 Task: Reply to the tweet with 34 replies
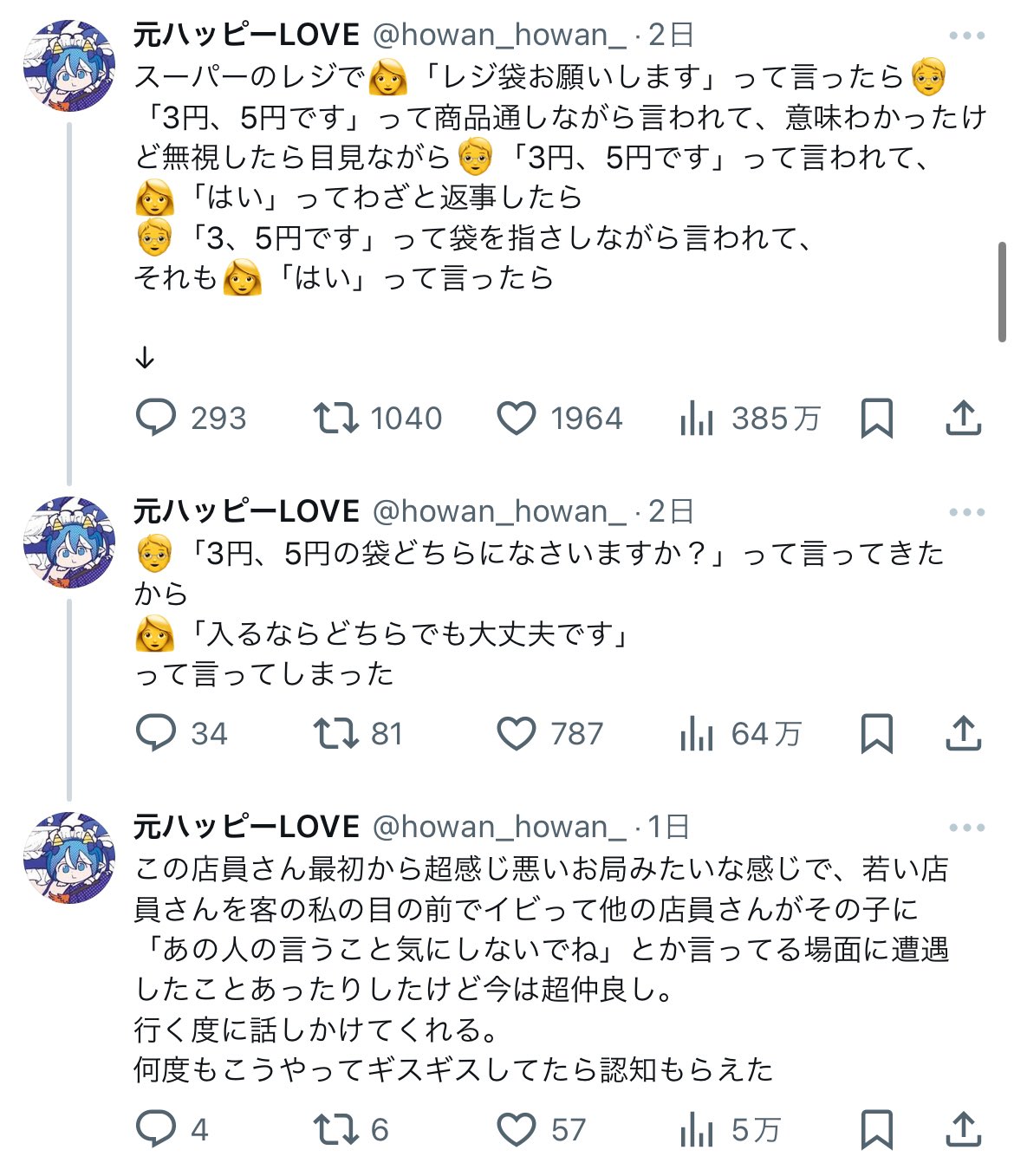[x=157, y=734]
